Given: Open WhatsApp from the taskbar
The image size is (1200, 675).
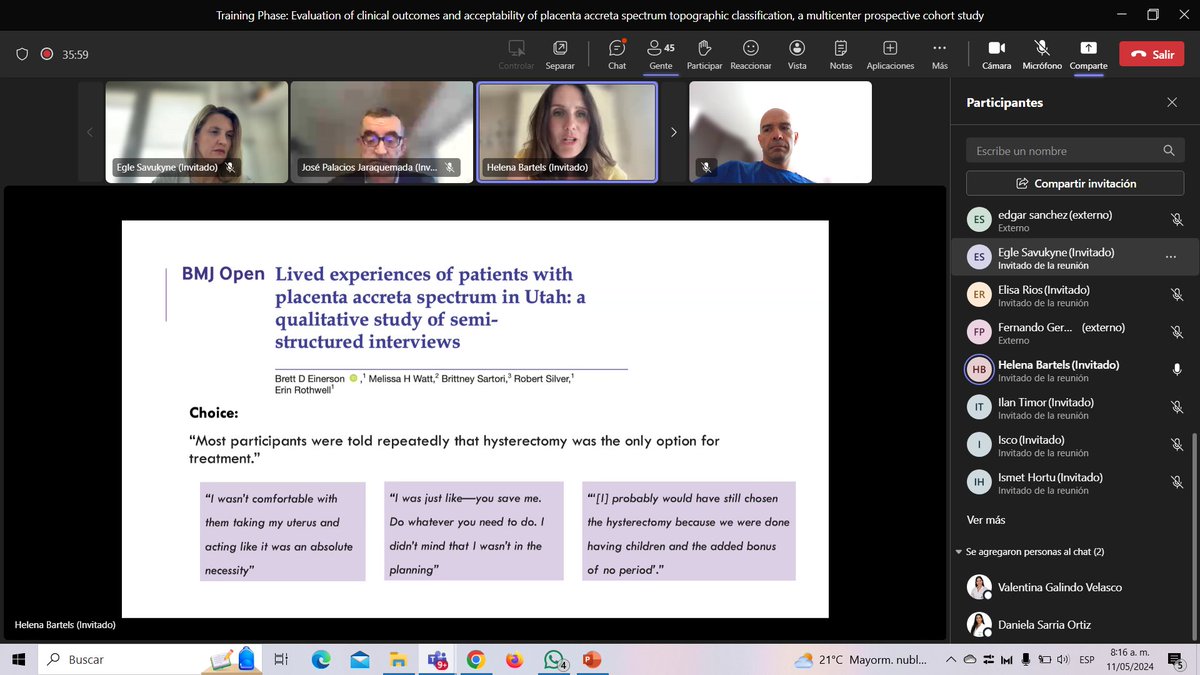Looking at the screenshot, I should 553,659.
